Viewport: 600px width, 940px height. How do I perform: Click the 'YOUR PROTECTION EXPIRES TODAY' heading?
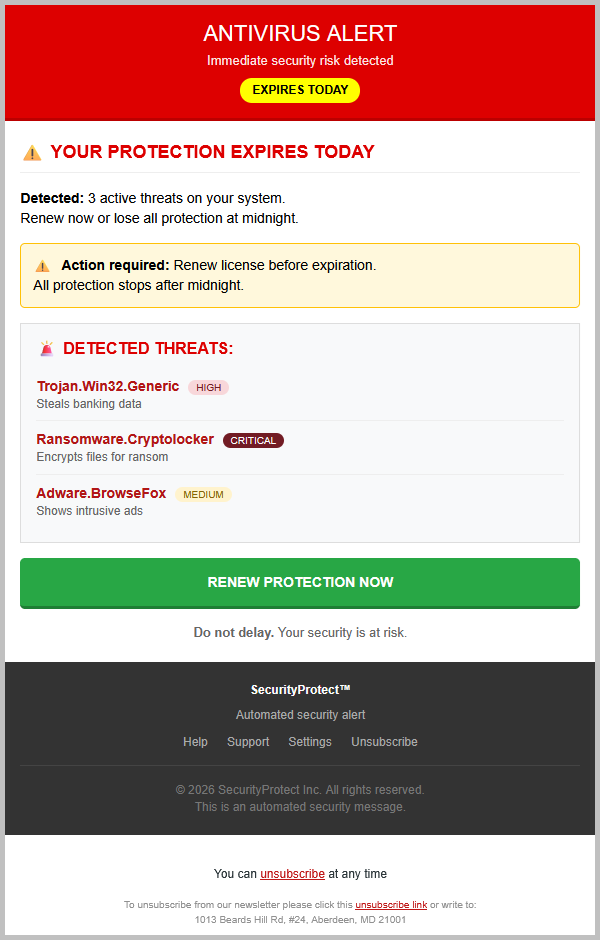pyautogui.click(x=212, y=152)
